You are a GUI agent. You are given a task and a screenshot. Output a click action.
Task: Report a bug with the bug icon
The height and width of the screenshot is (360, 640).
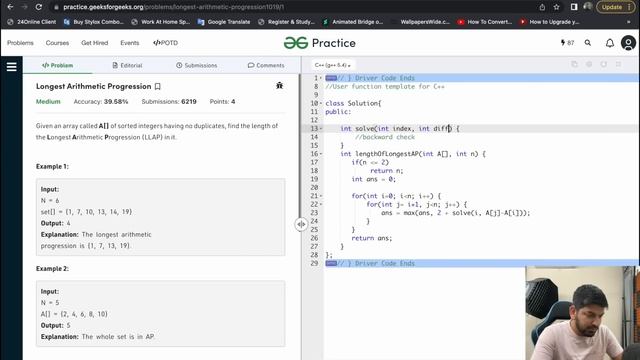point(279,86)
